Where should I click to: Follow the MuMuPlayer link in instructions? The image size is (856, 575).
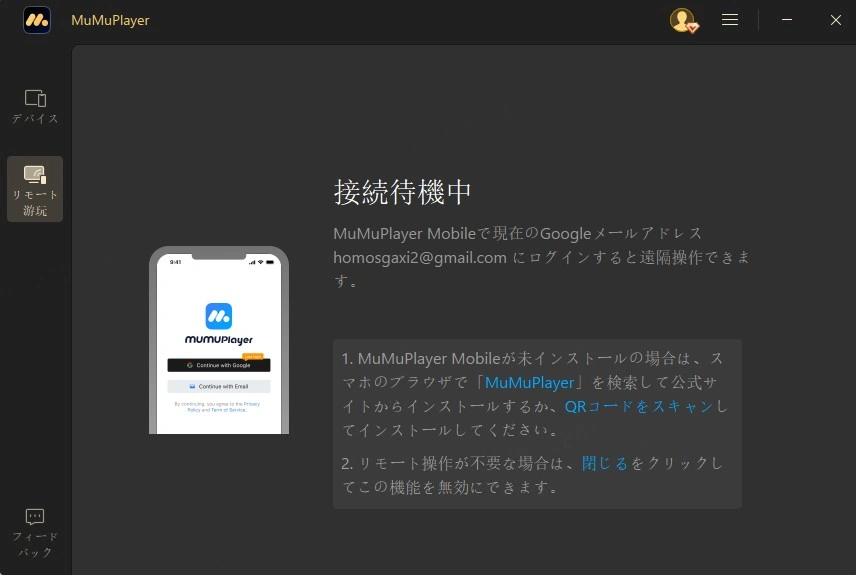[x=530, y=382]
